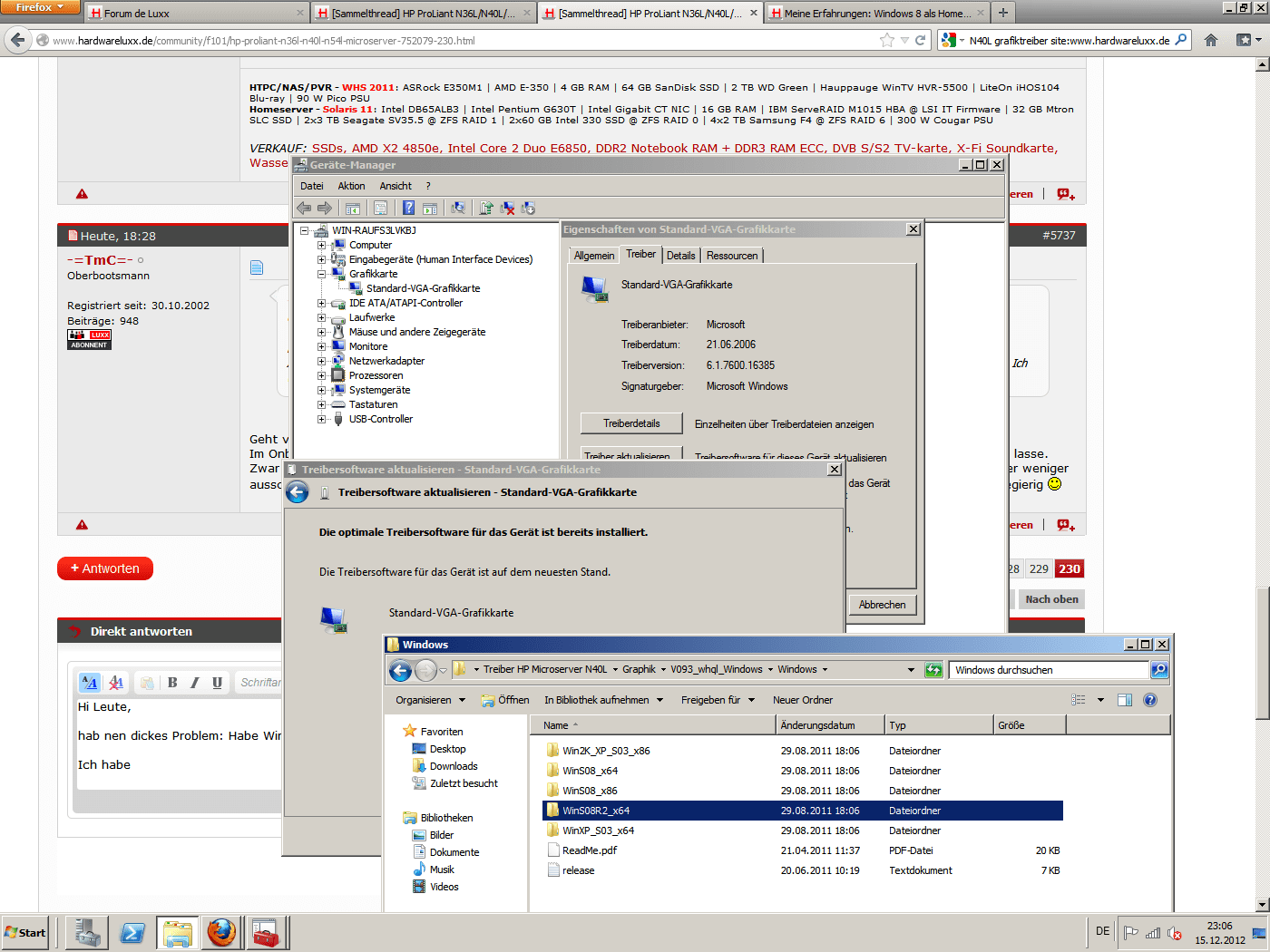Viewport: 1270px width, 952px height.
Task: Switch to the Ressourcen tab
Action: (x=732, y=256)
